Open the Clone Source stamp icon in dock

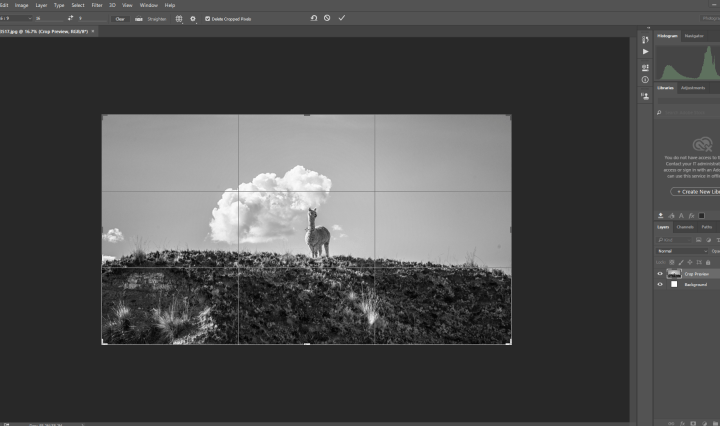point(645,96)
